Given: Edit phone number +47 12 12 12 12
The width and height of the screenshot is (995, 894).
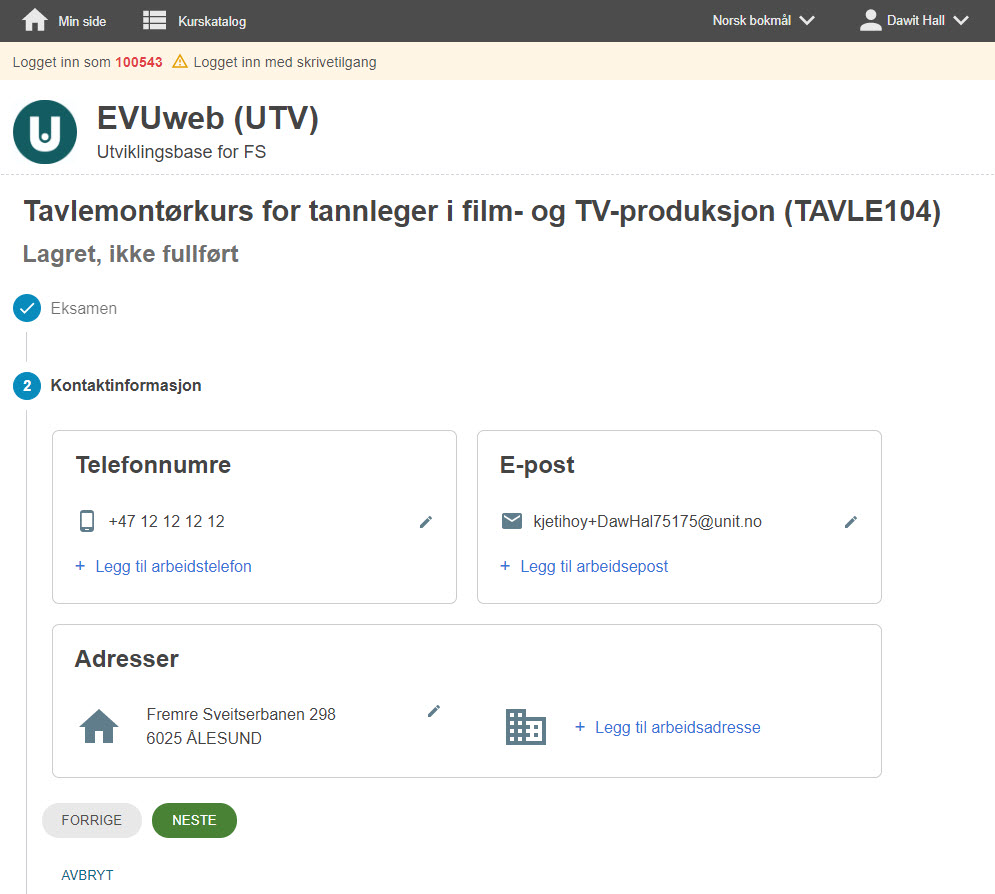Looking at the screenshot, I should point(426,522).
